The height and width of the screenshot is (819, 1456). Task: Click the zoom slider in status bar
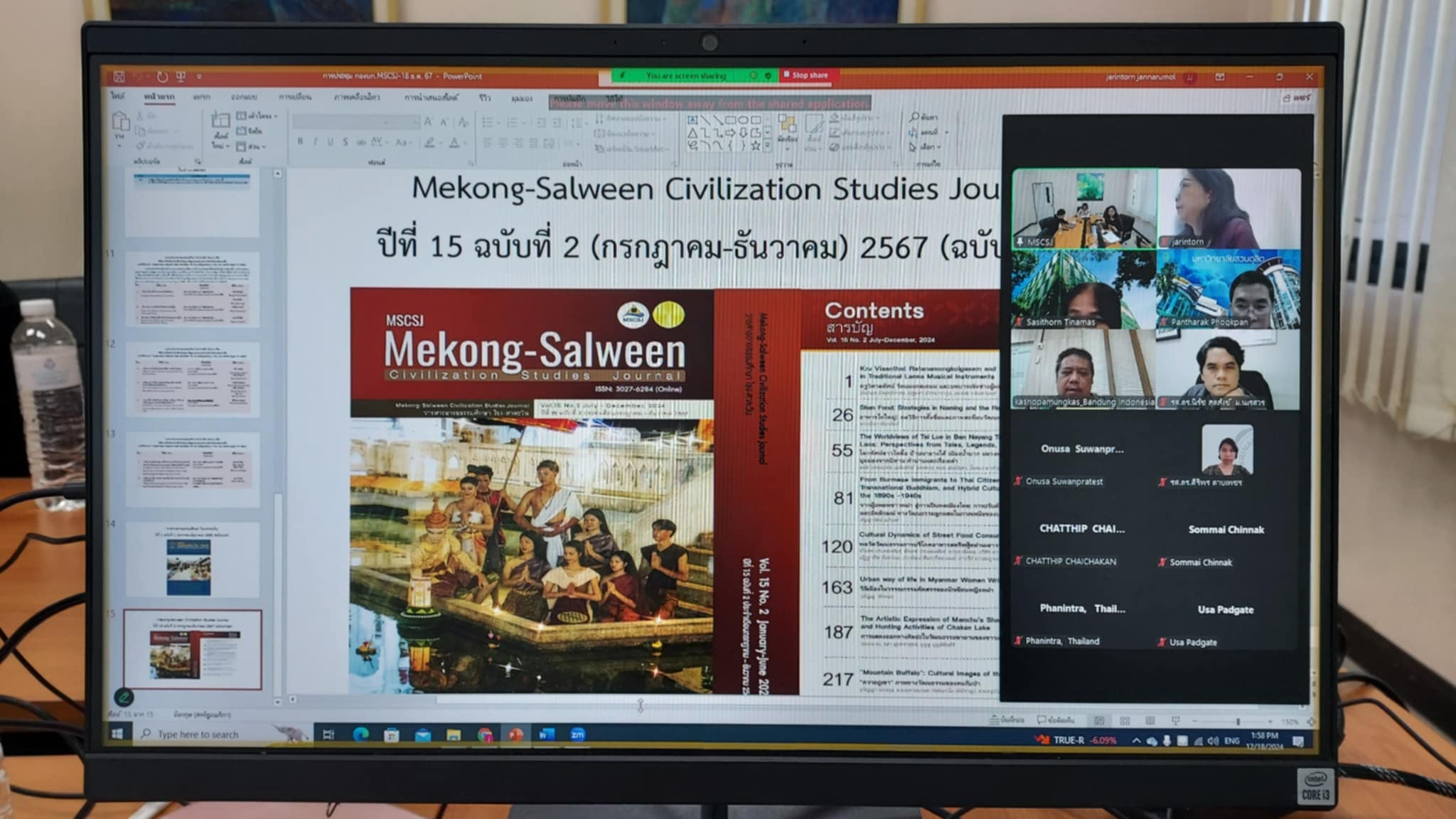point(1237,722)
